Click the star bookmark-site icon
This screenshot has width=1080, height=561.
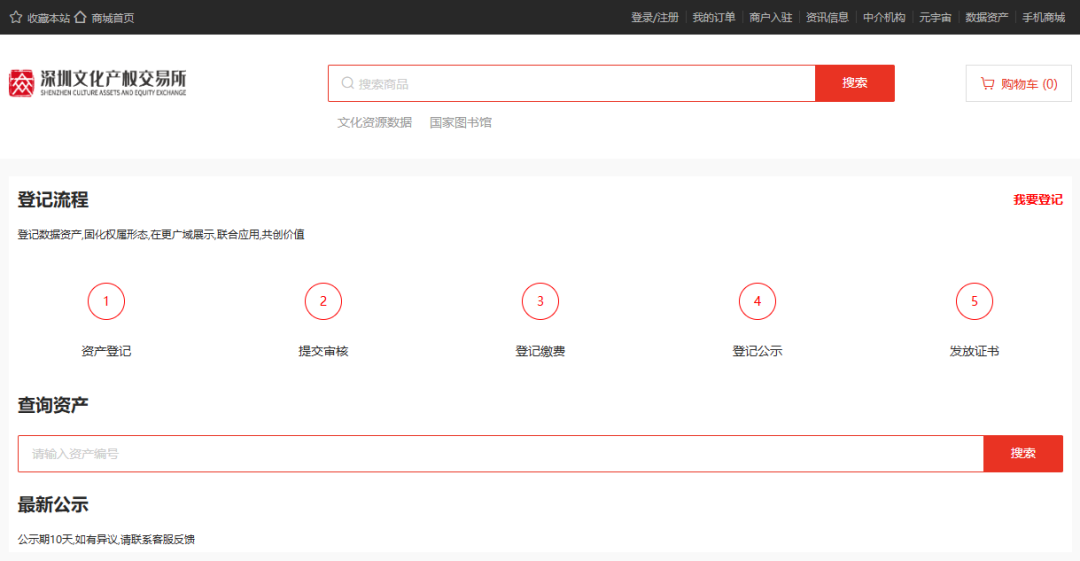pyautogui.click(x=16, y=17)
